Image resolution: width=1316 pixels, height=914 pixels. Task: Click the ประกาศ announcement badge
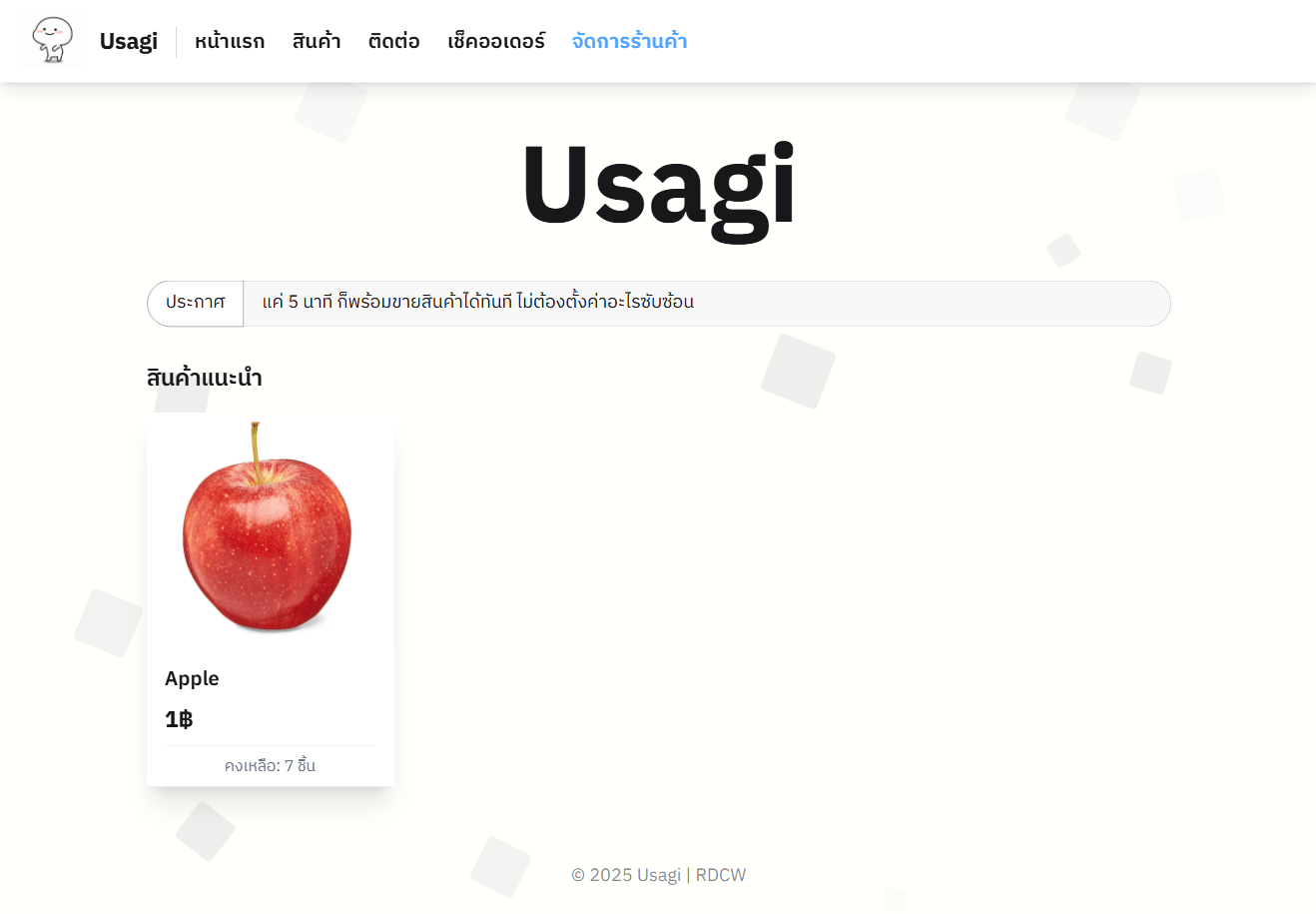pyautogui.click(x=196, y=303)
